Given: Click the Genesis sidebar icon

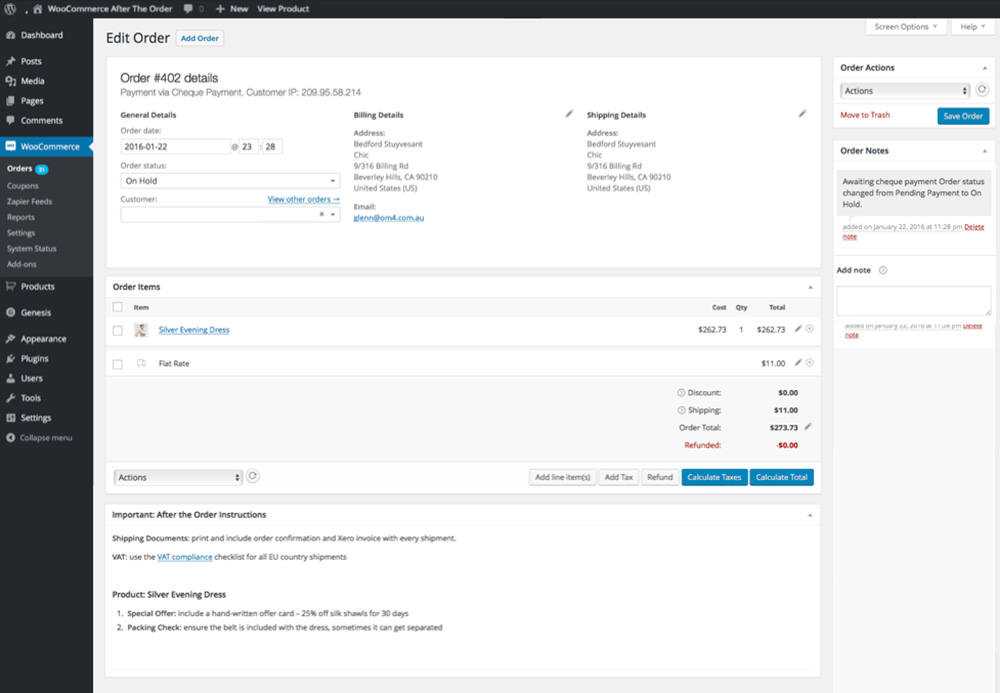Looking at the screenshot, I should point(10,312).
